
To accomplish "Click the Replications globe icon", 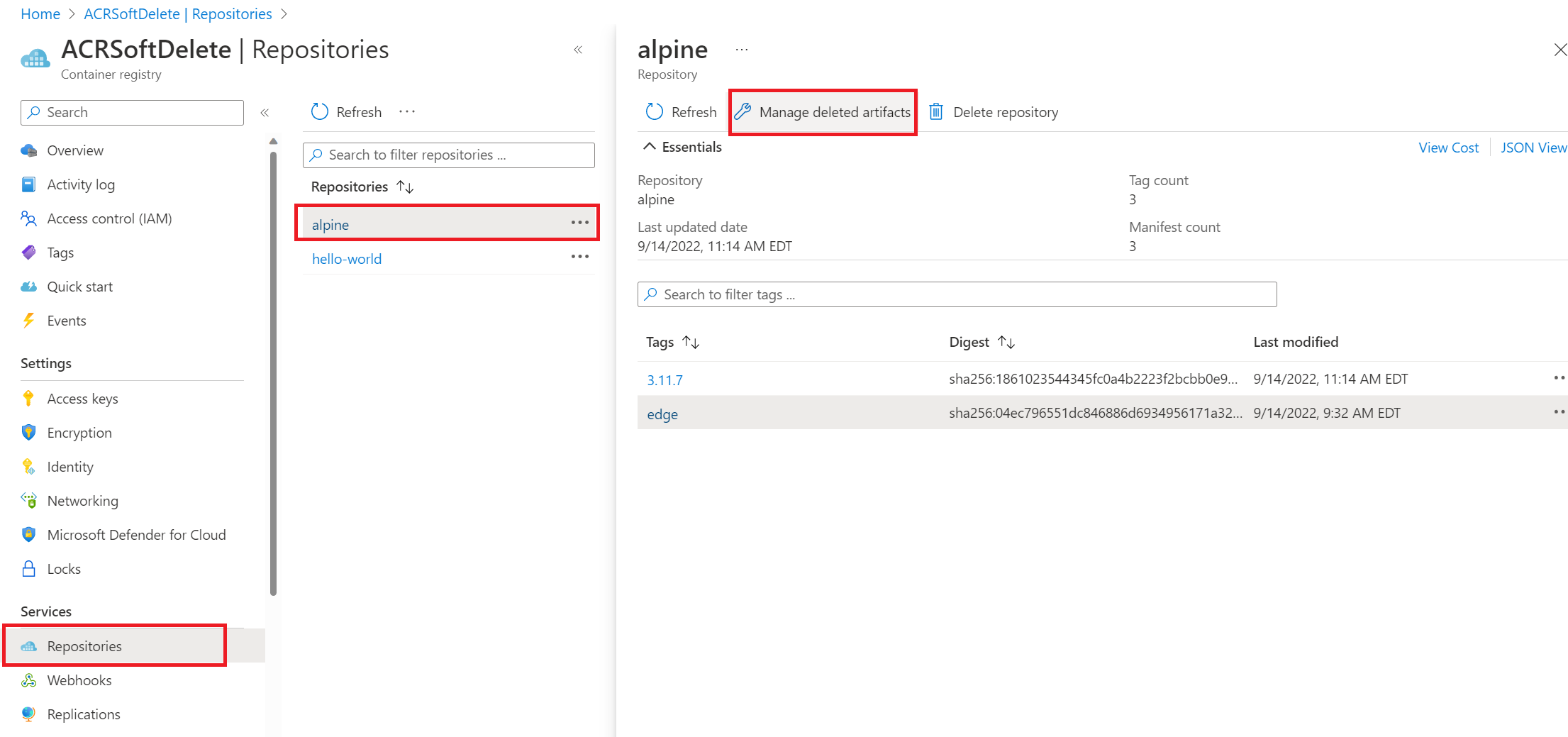I will tap(28, 714).
